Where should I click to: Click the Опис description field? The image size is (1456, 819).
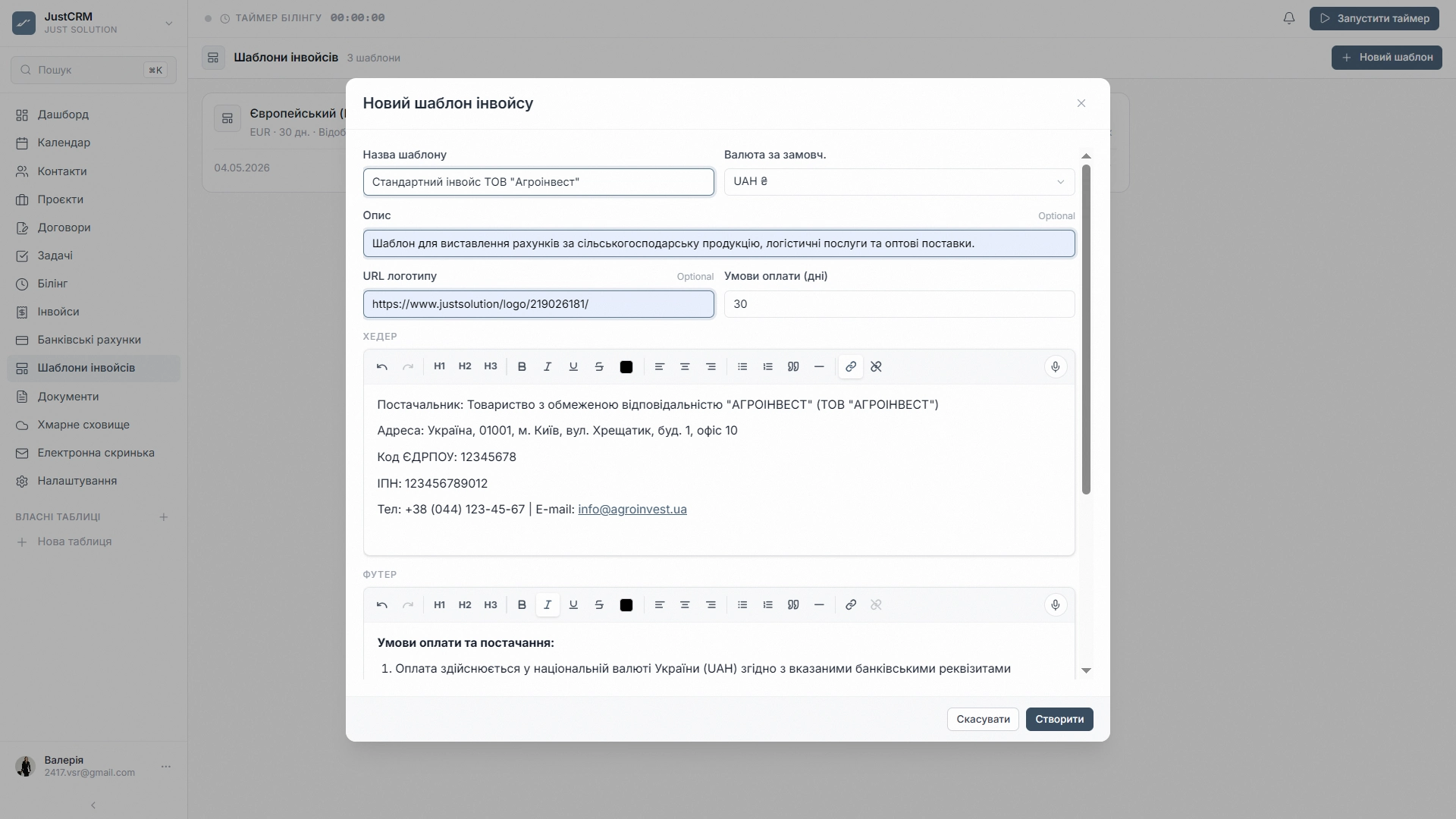coord(719,243)
